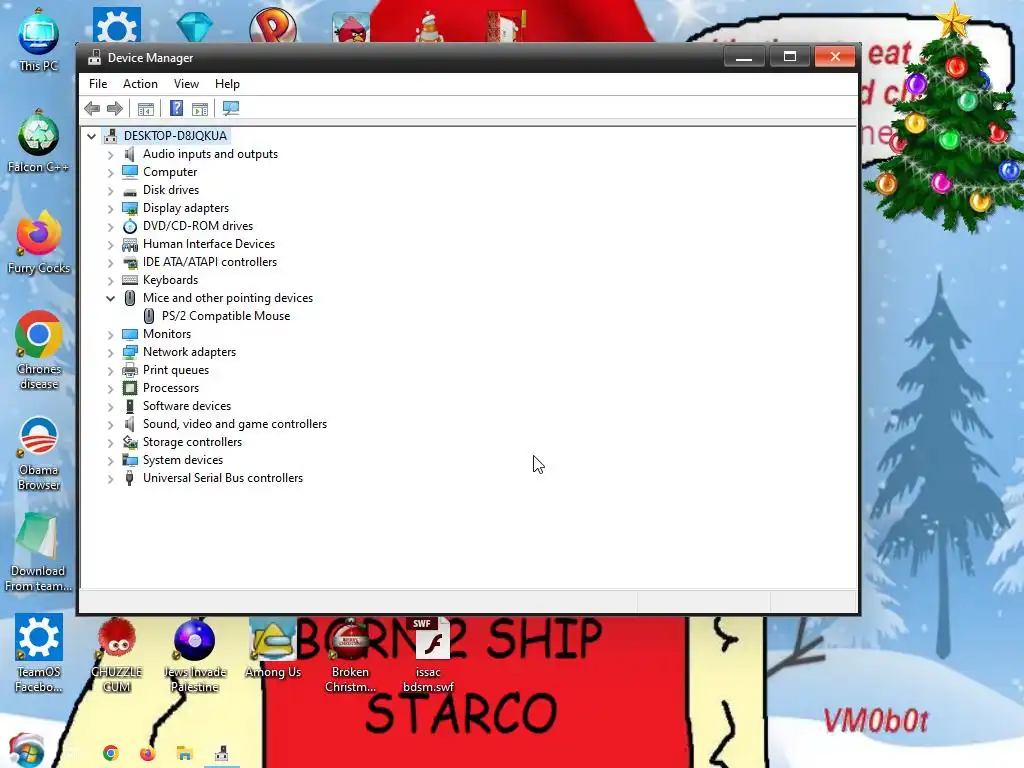
Task: Open File Explorer from the taskbar
Action: [185, 753]
